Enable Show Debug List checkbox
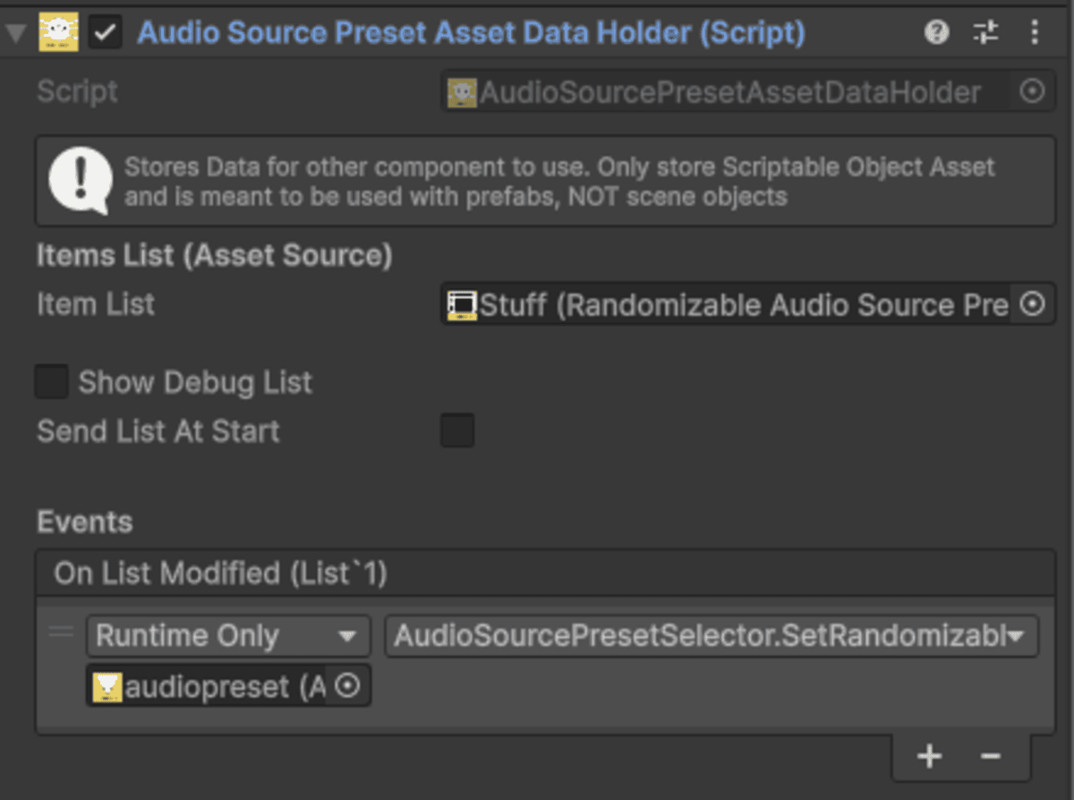1074x800 pixels. pyautogui.click(x=51, y=382)
